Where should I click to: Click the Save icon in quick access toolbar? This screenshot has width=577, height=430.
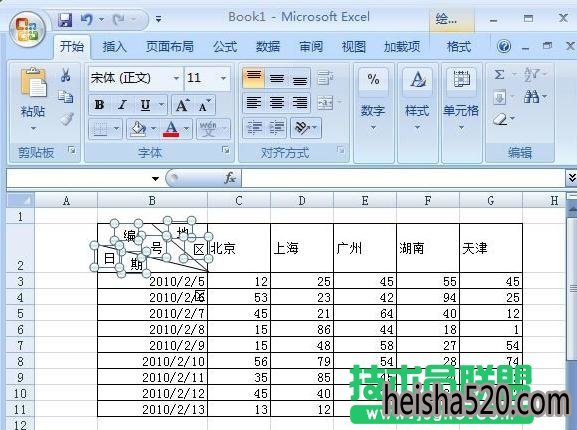(65, 20)
